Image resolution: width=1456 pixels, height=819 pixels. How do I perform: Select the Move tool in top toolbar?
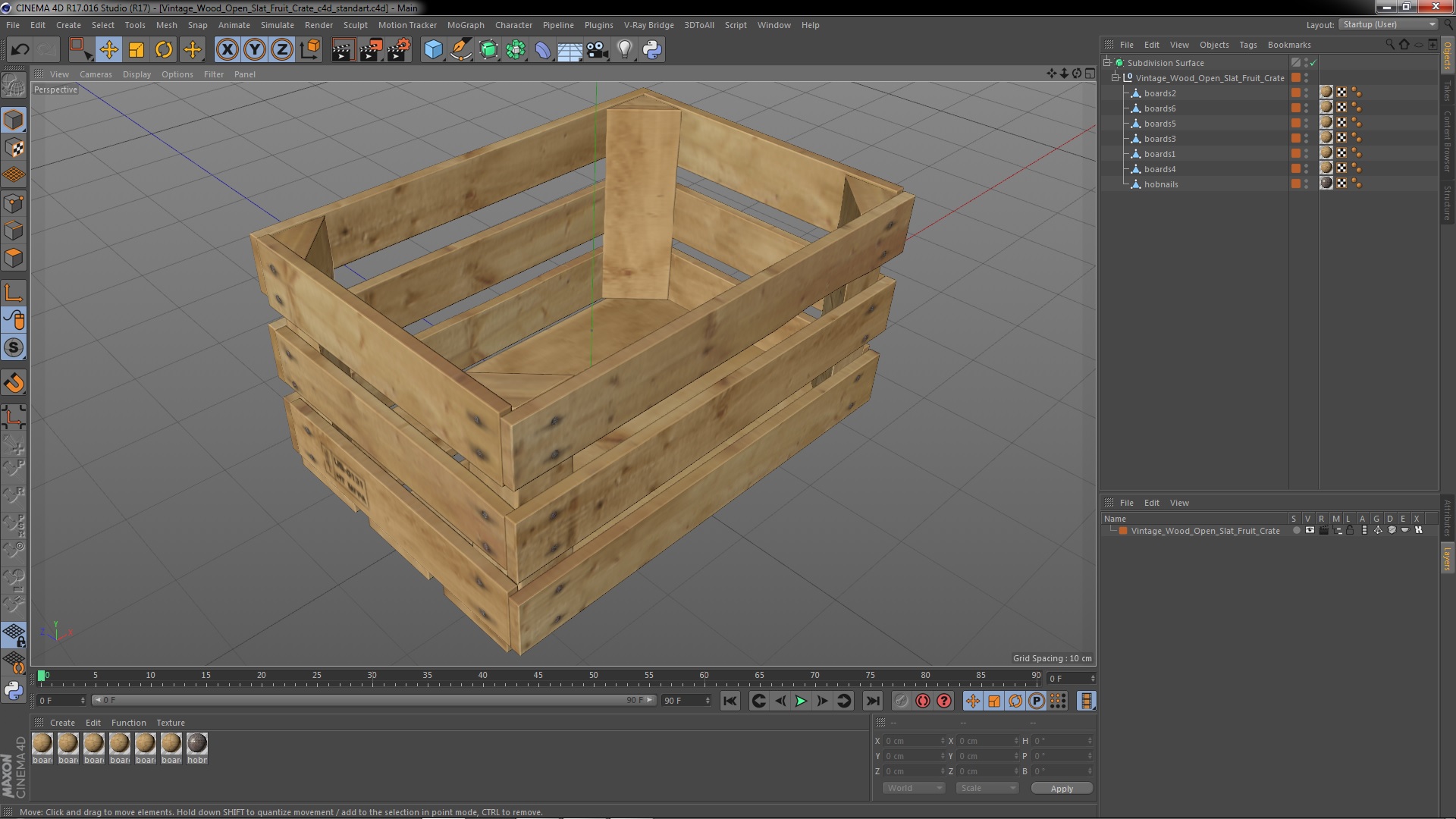[x=108, y=50]
